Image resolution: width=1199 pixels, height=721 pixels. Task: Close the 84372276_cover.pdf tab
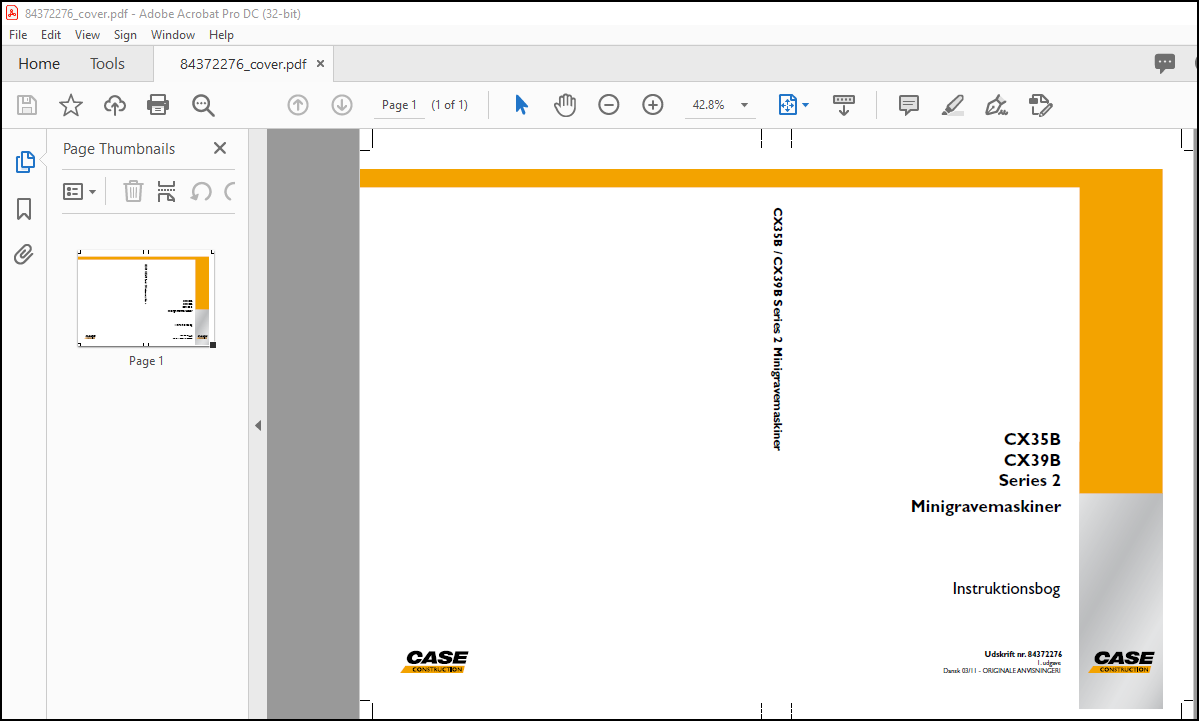tap(320, 63)
